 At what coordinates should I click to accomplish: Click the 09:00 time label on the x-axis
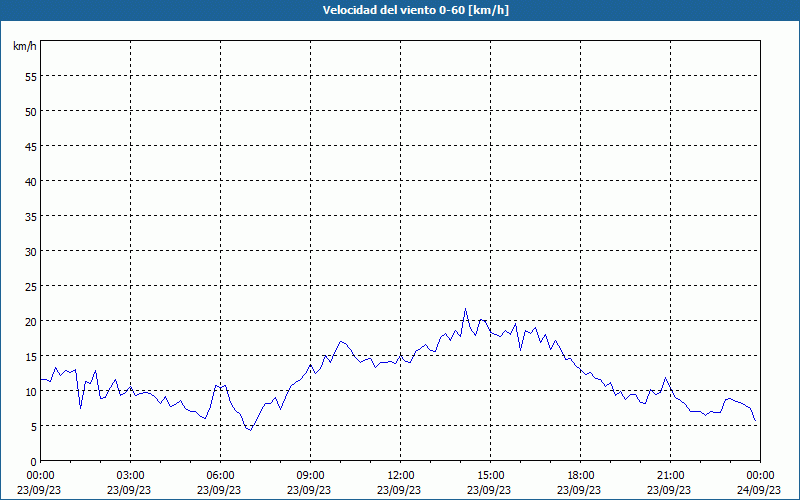(311, 476)
